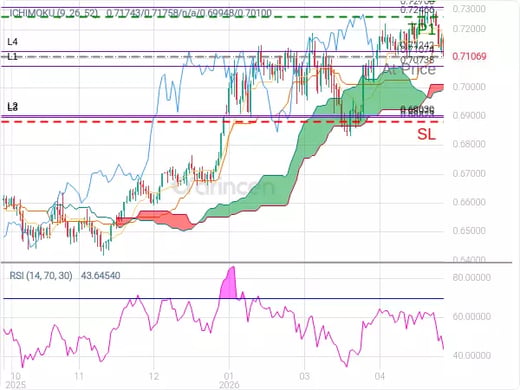Click the 01 2026 date axis label
This screenshot has height=390, width=520.
point(229,380)
